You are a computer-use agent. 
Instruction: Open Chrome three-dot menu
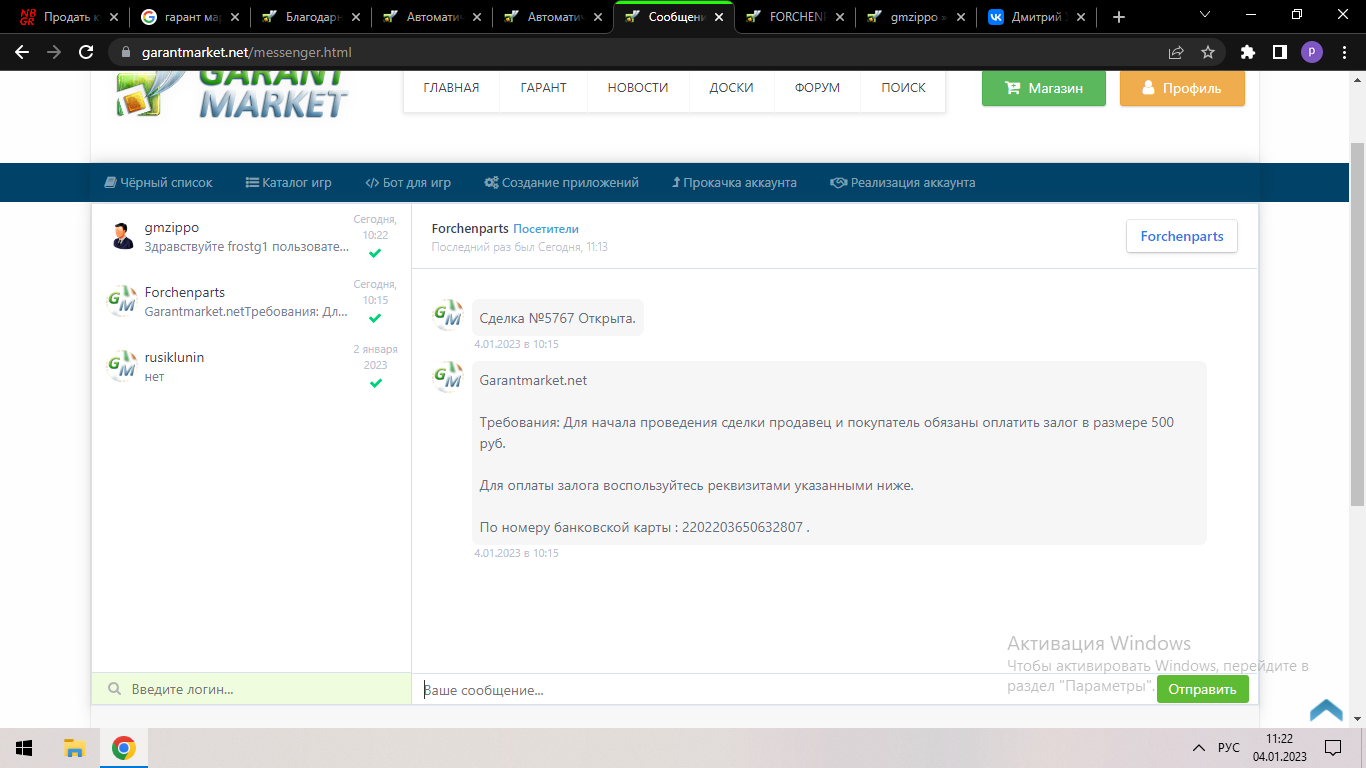point(1343,52)
